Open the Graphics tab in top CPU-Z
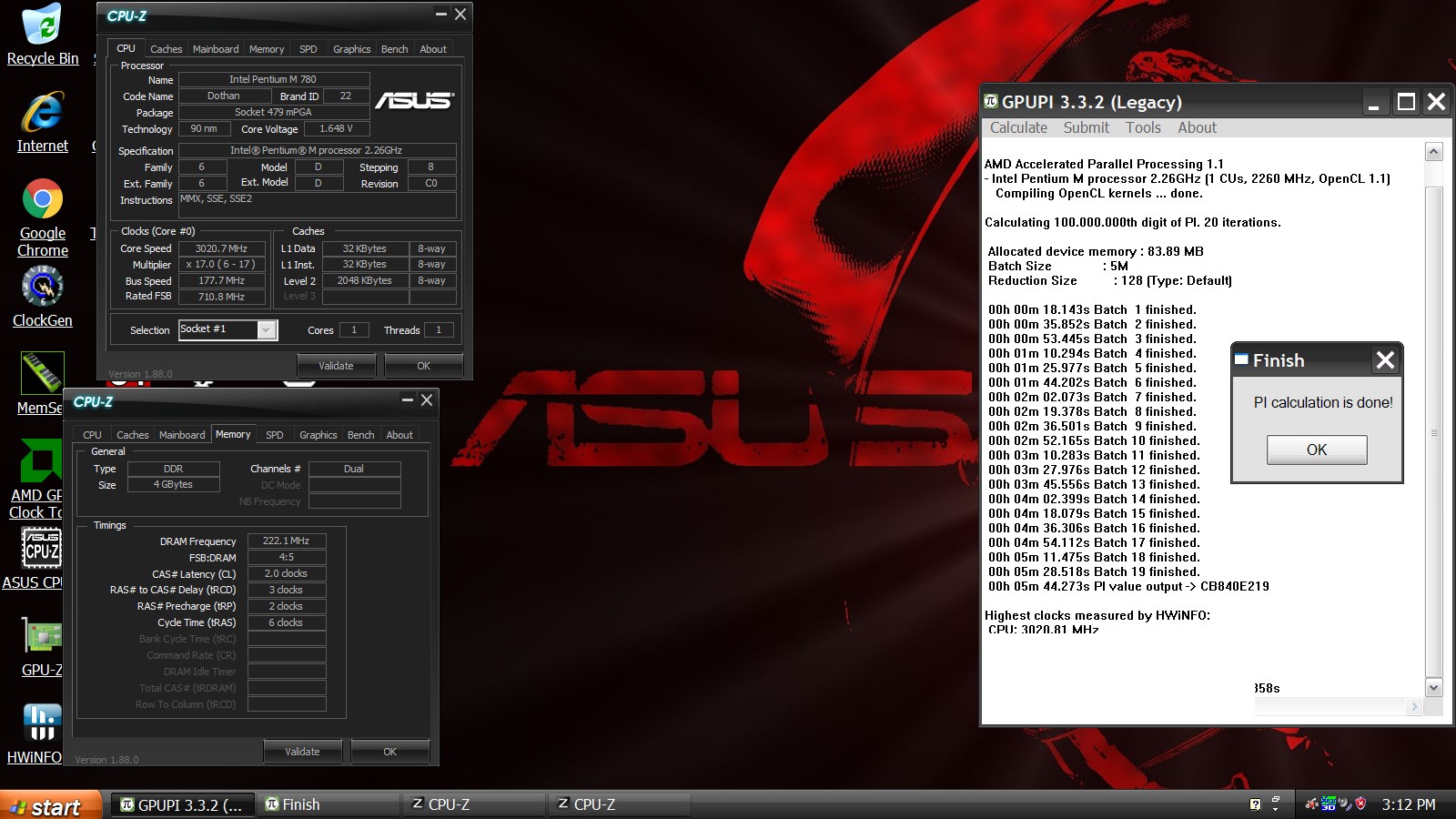The width and height of the screenshot is (1456, 819). tap(351, 49)
